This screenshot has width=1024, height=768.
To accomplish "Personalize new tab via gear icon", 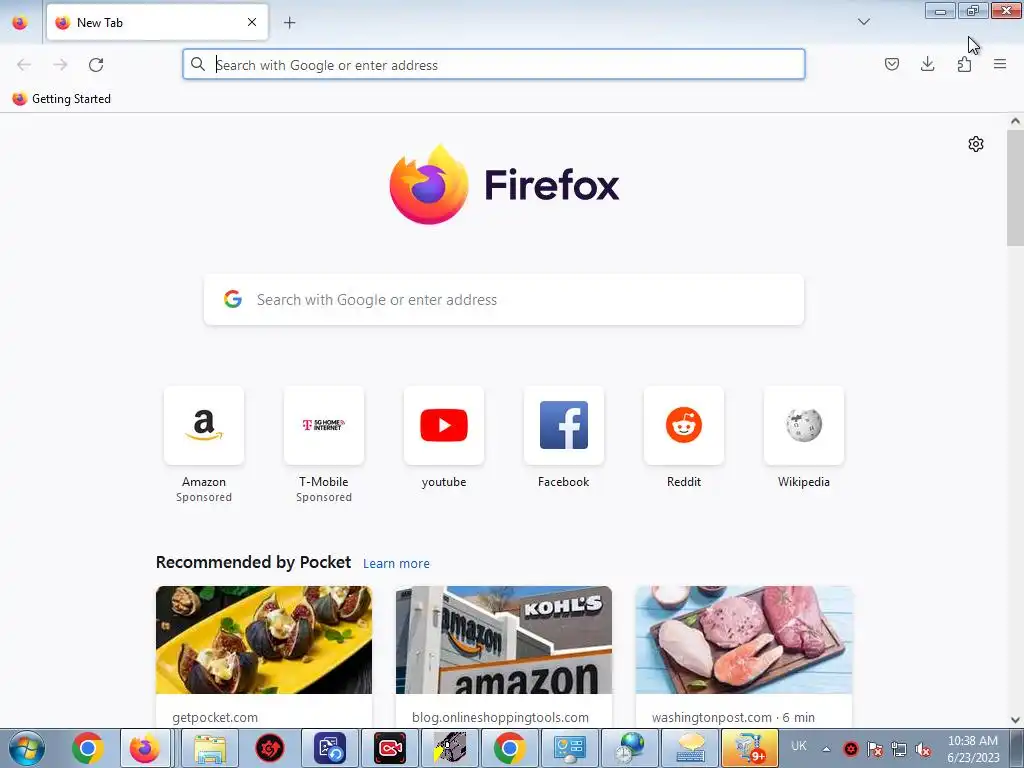I will click(976, 144).
